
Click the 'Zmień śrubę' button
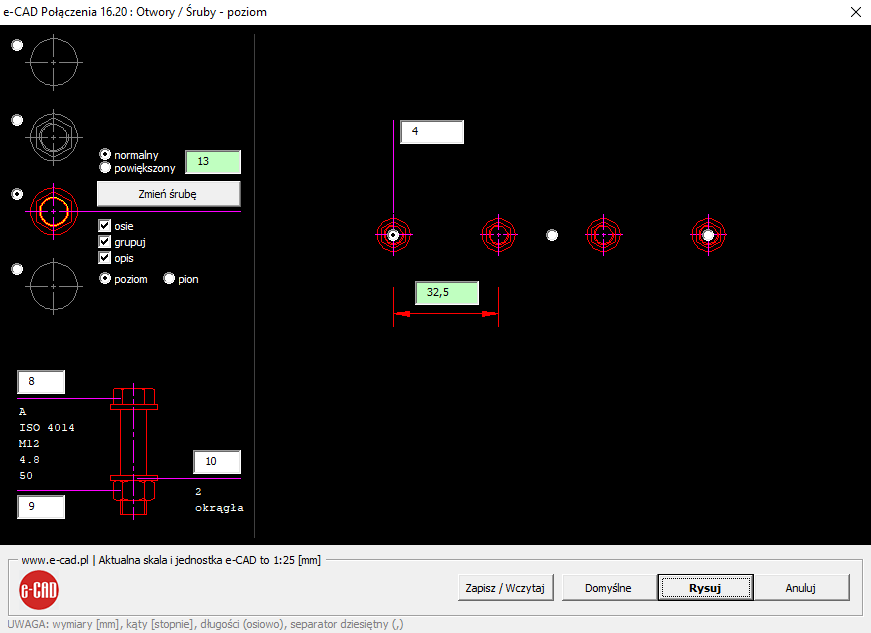pyautogui.click(x=169, y=194)
